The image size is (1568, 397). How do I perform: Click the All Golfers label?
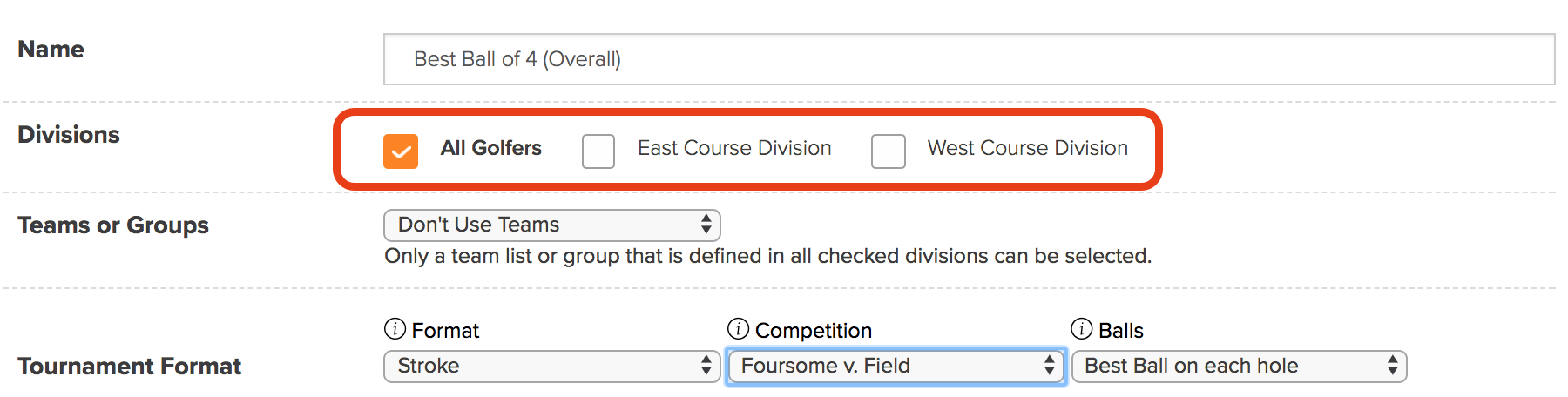(x=491, y=148)
